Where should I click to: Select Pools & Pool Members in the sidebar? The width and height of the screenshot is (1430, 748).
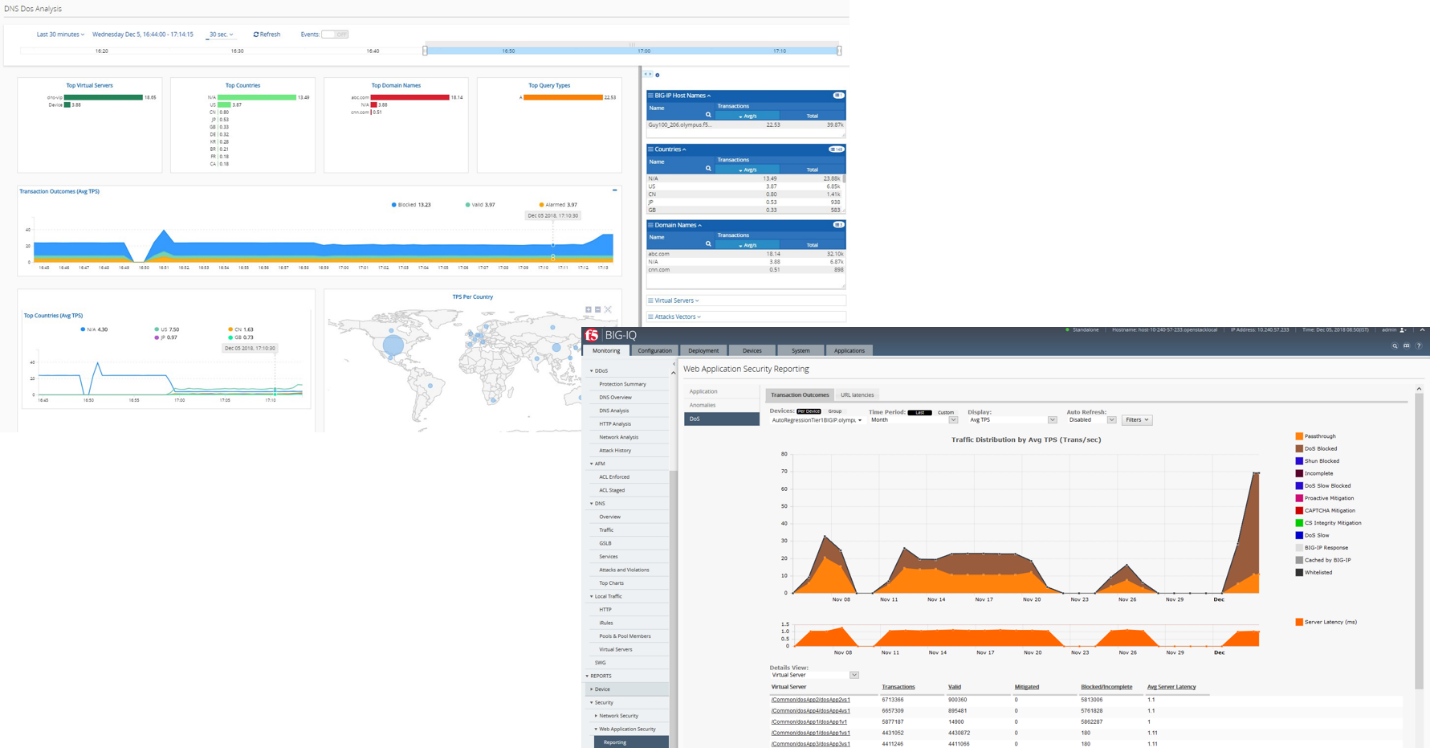(625, 636)
